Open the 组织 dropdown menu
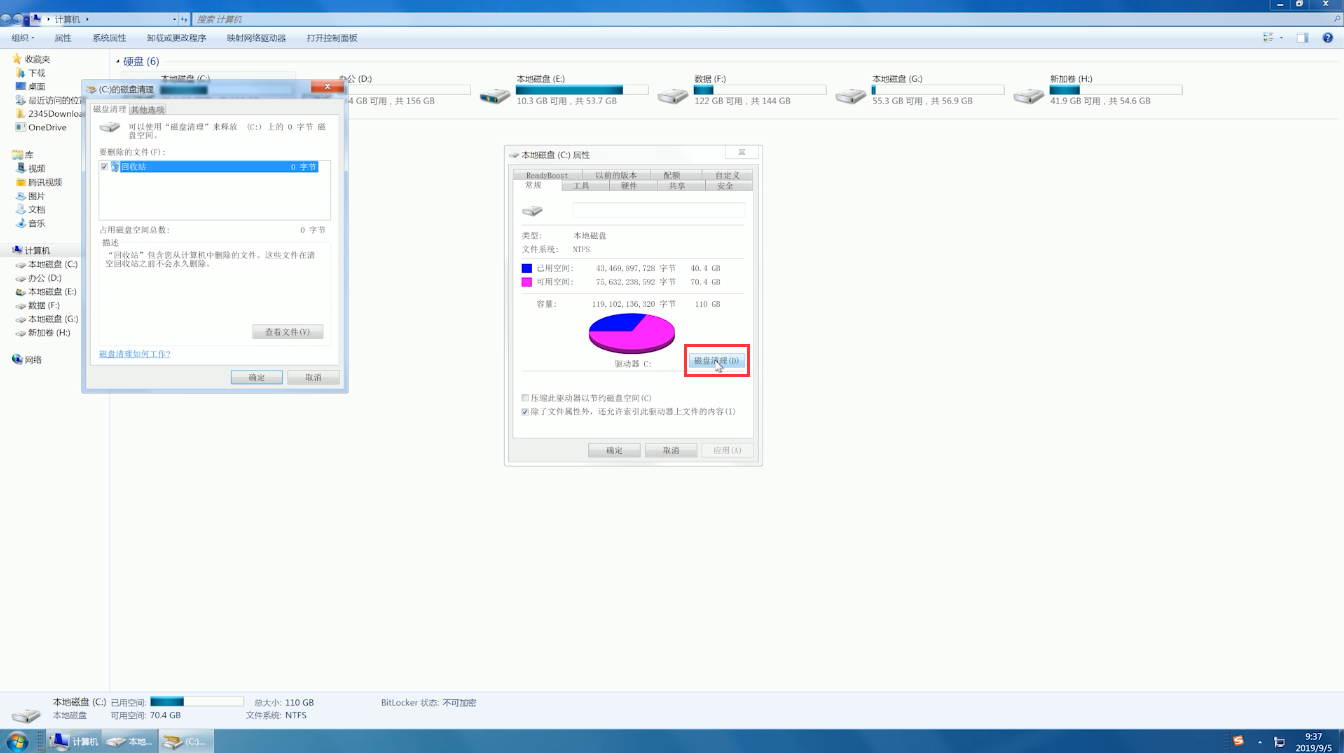The height and width of the screenshot is (753, 1344). pyautogui.click(x=22, y=38)
